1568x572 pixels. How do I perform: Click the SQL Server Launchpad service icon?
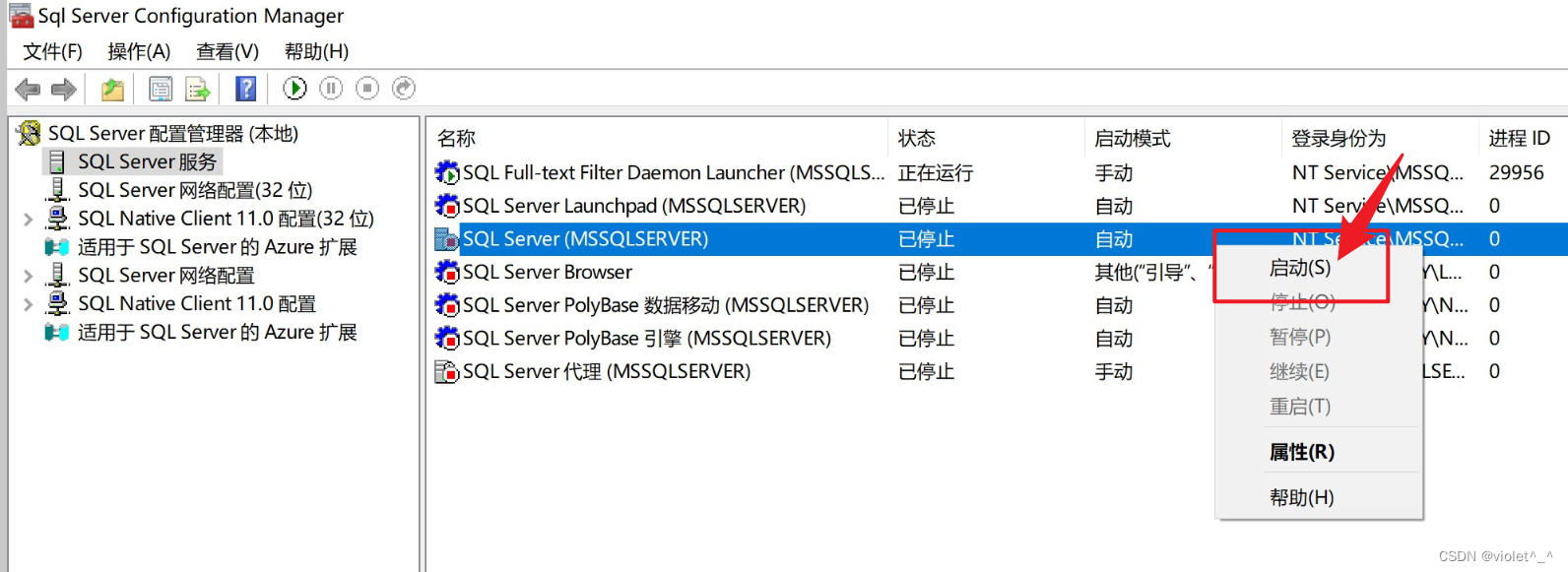[447, 206]
